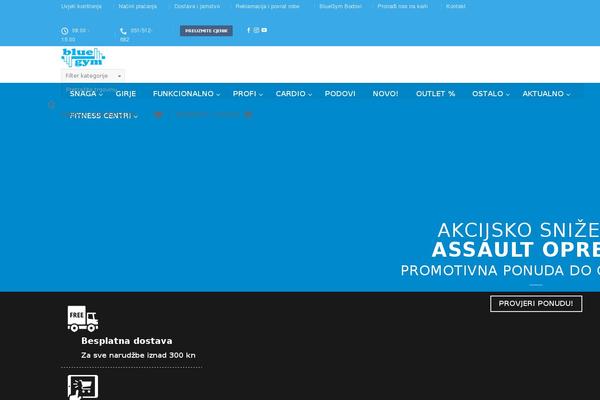This screenshot has width=600, height=400.
Task: Open the GIRJE category
Action: point(126,94)
